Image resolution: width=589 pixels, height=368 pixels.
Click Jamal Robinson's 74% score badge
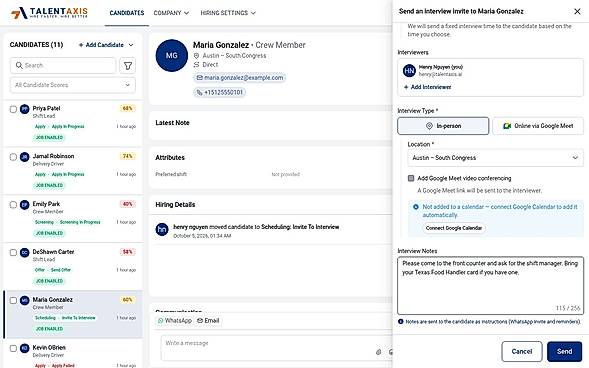pyautogui.click(x=128, y=156)
